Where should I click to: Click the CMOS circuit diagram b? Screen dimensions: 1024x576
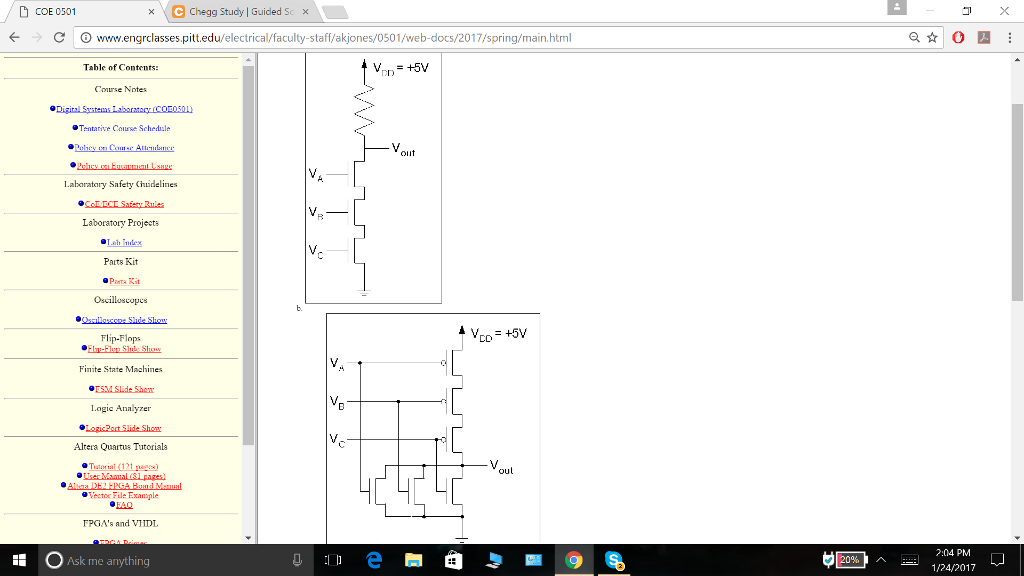[433, 428]
